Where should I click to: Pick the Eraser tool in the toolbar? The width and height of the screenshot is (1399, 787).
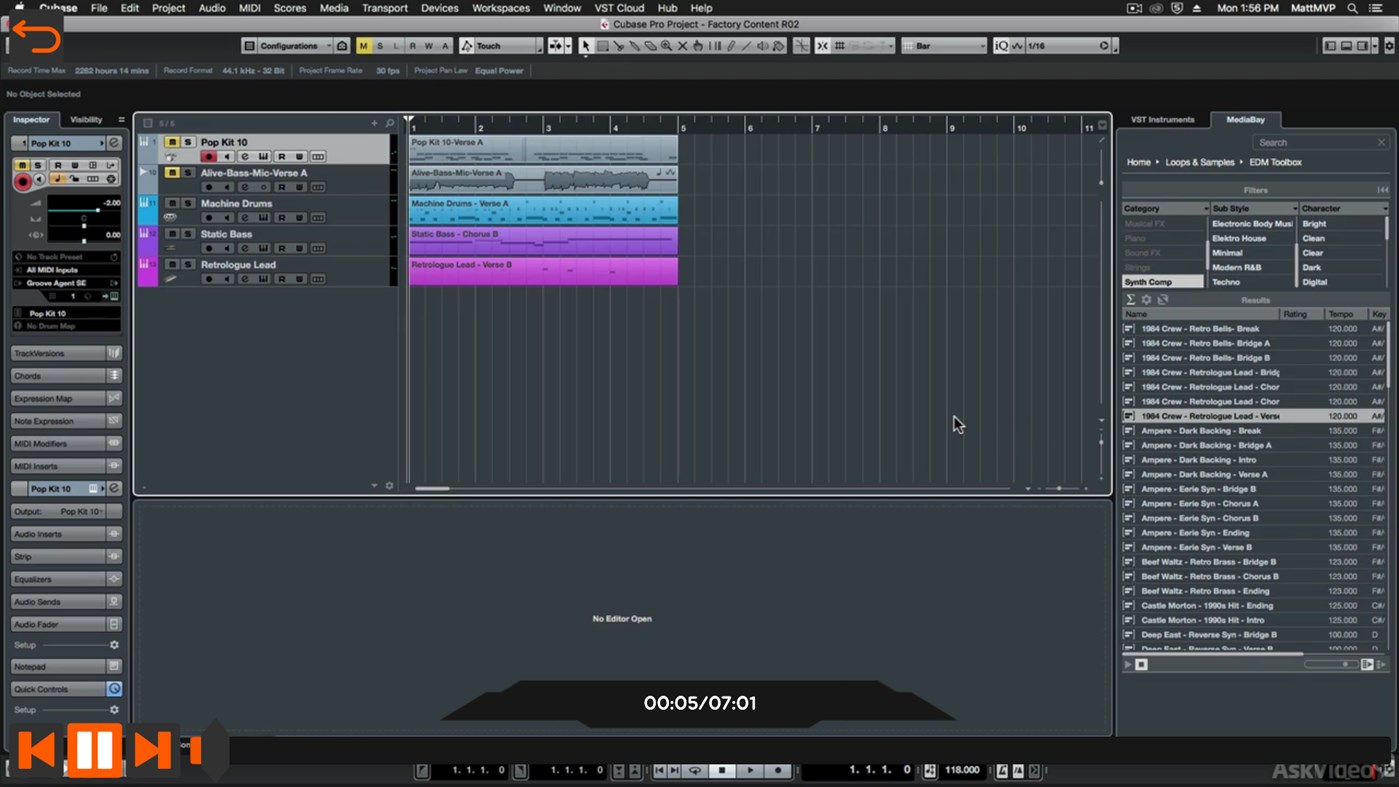(652, 45)
